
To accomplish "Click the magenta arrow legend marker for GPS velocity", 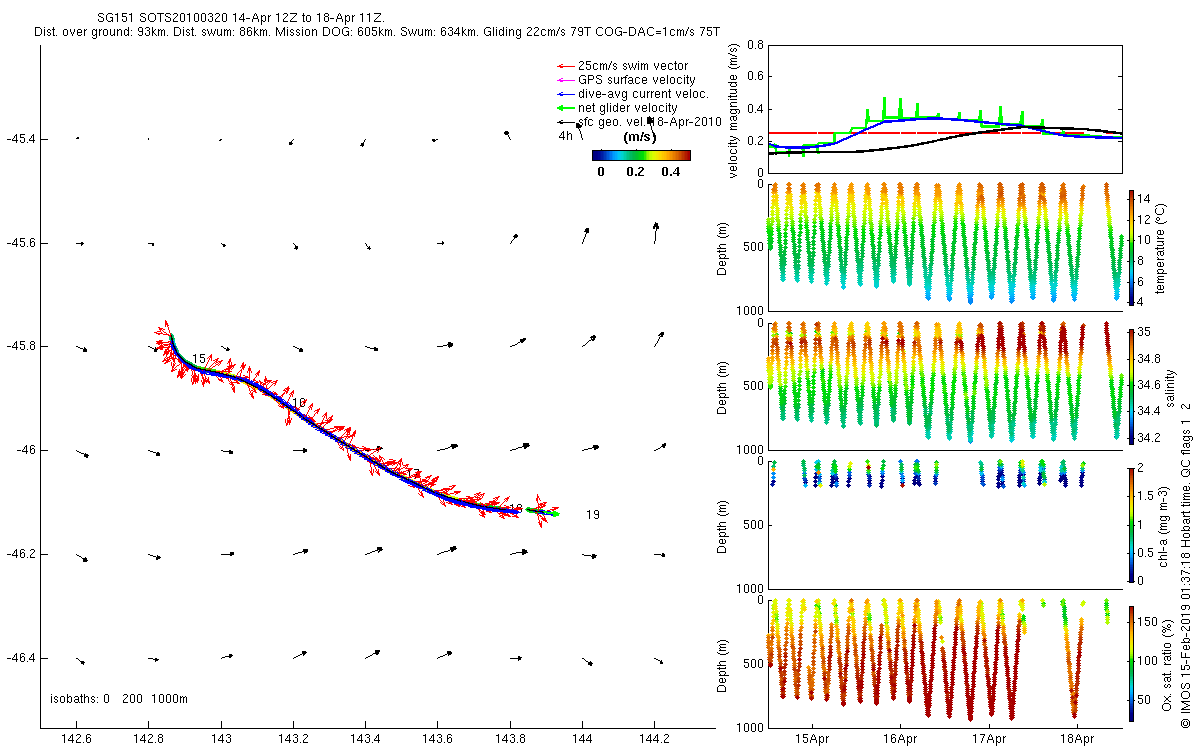I will (x=565, y=81).
